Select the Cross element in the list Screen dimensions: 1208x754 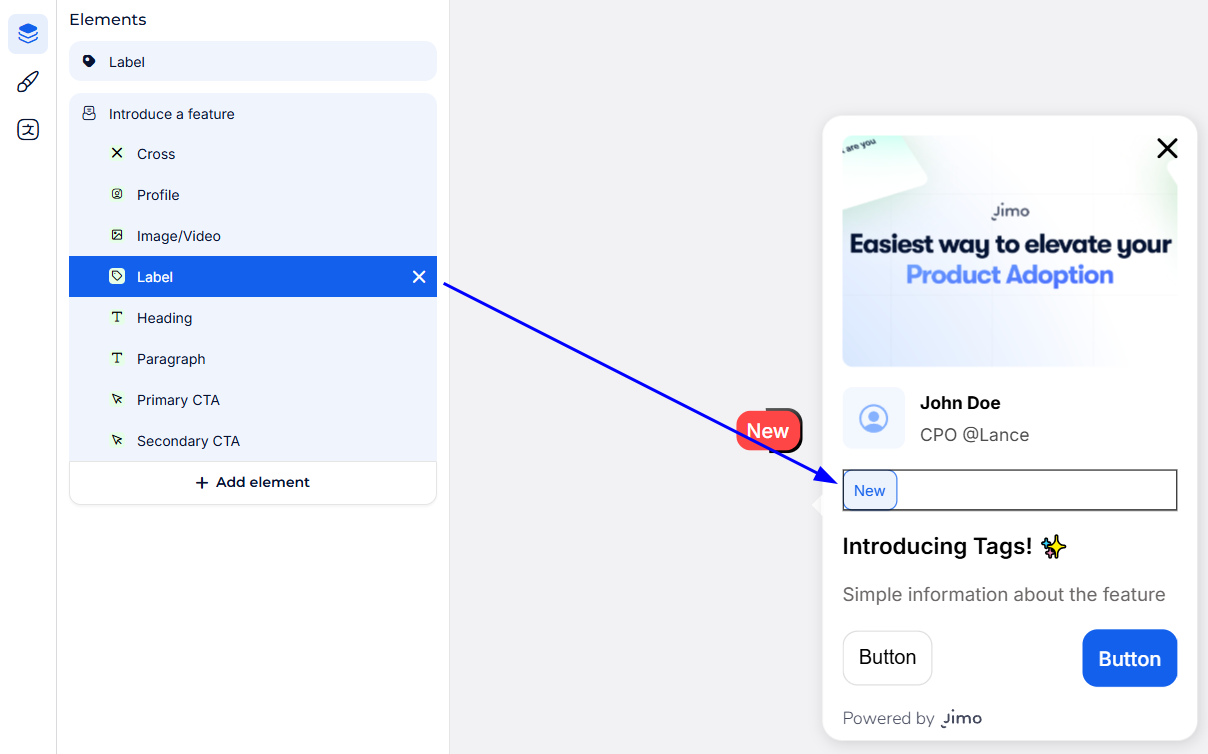pyautogui.click(x=156, y=154)
